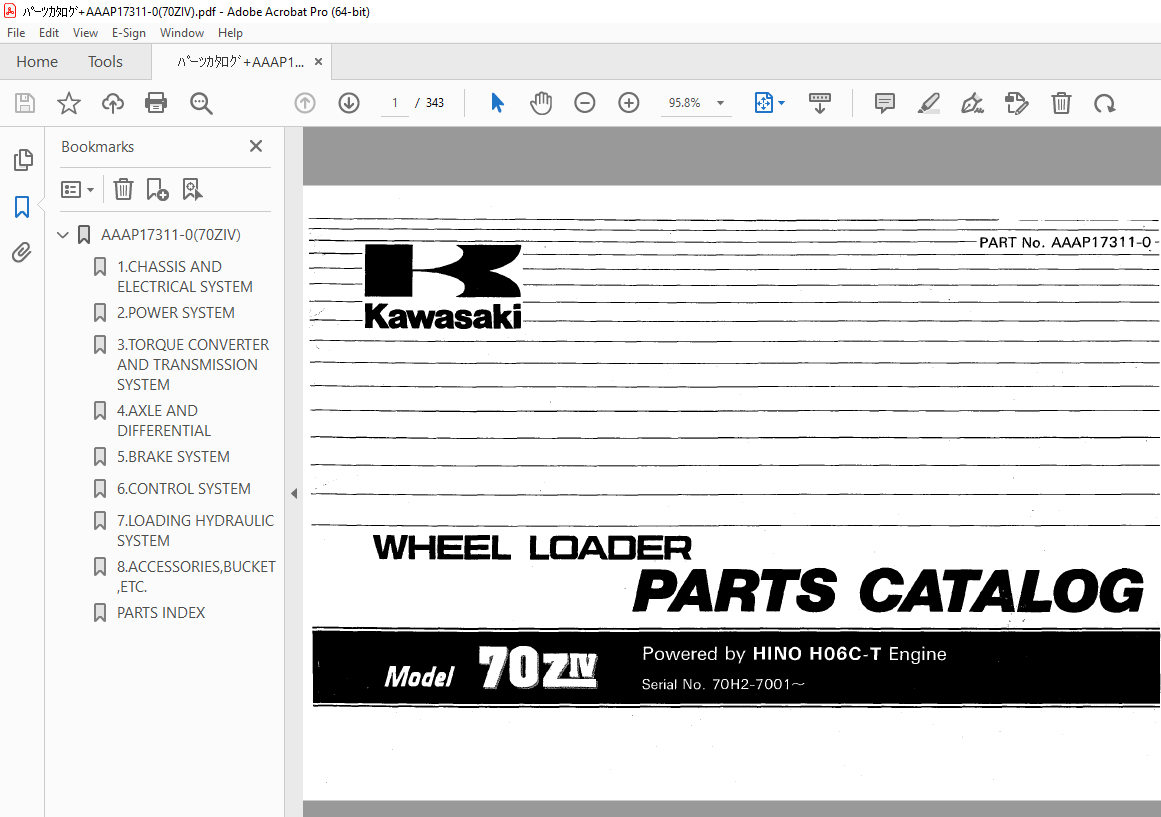
Task: Open bookmarks options menu dropdown
Action: 77,190
